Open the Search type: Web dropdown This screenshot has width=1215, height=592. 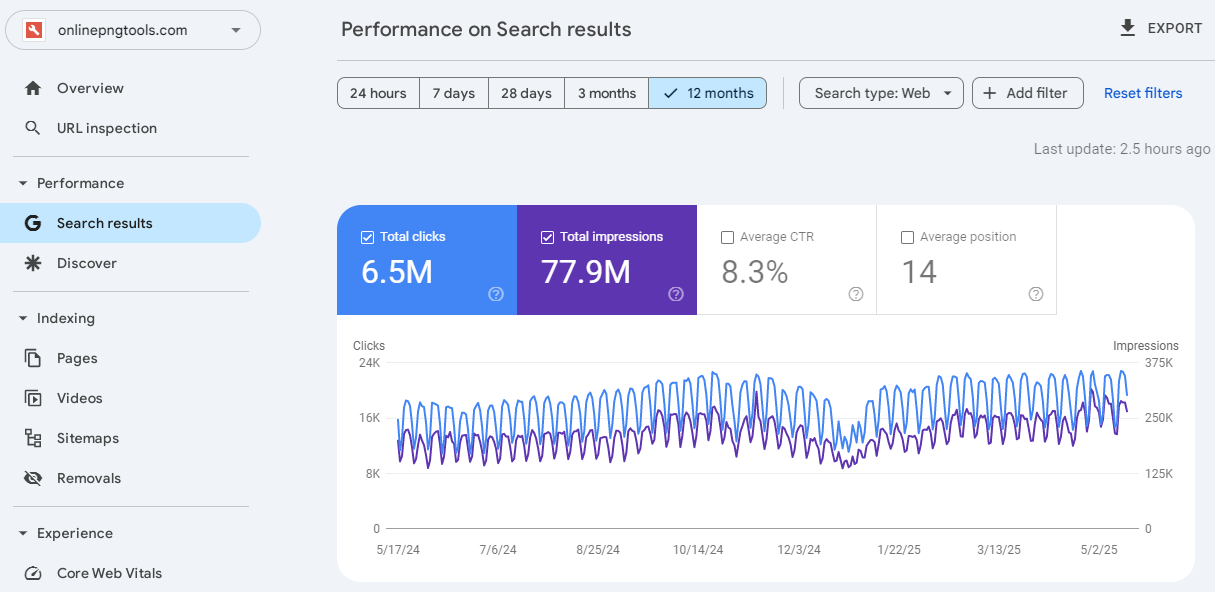point(881,93)
